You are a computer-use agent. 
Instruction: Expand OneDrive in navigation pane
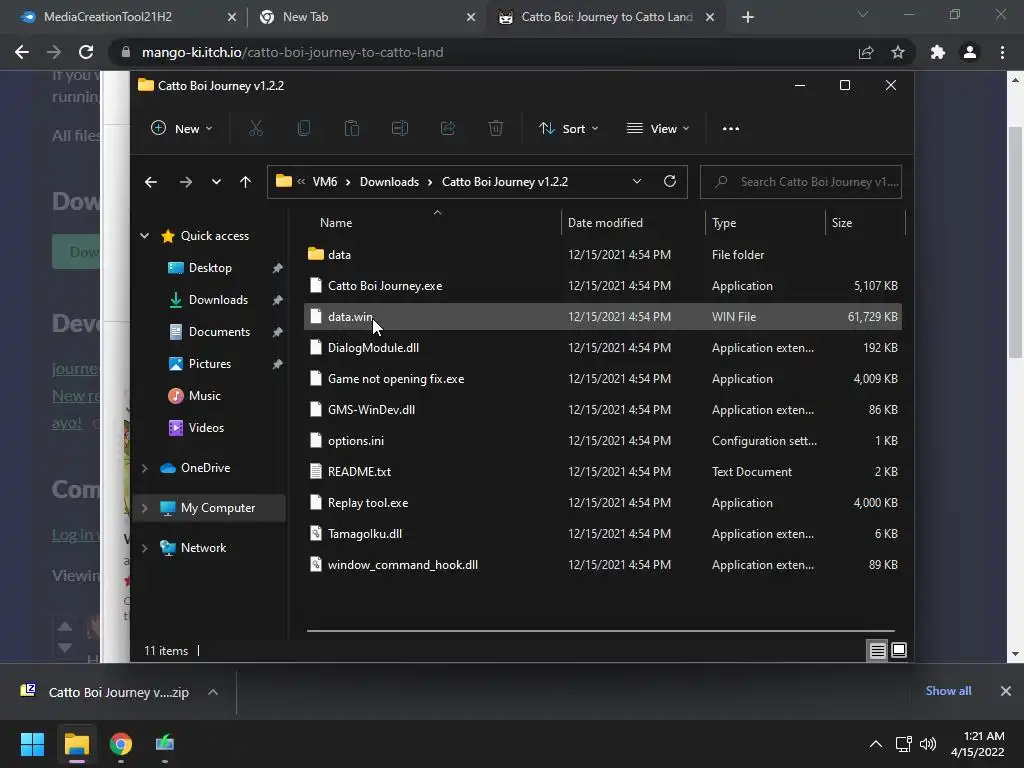(x=144, y=468)
